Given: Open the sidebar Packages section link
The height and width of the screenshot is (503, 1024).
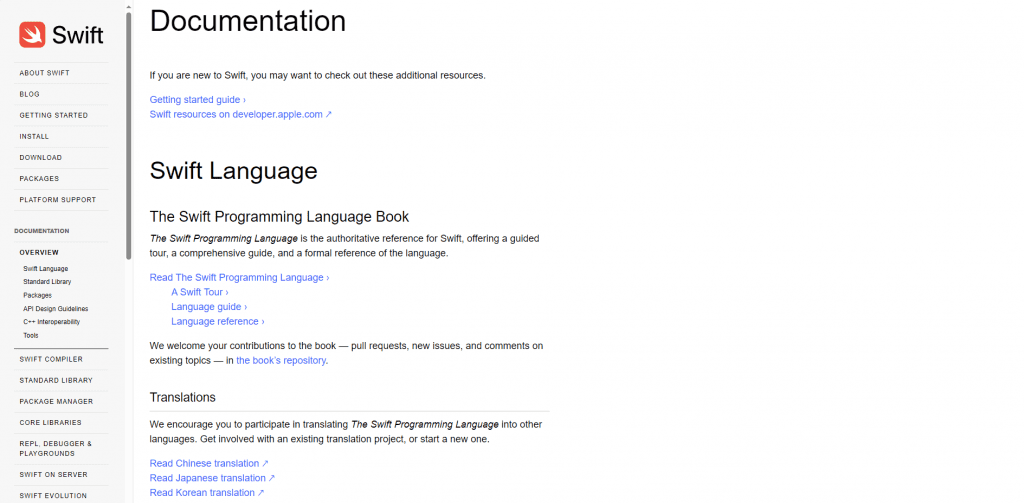Looking at the screenshot, I should coord(39,178).
